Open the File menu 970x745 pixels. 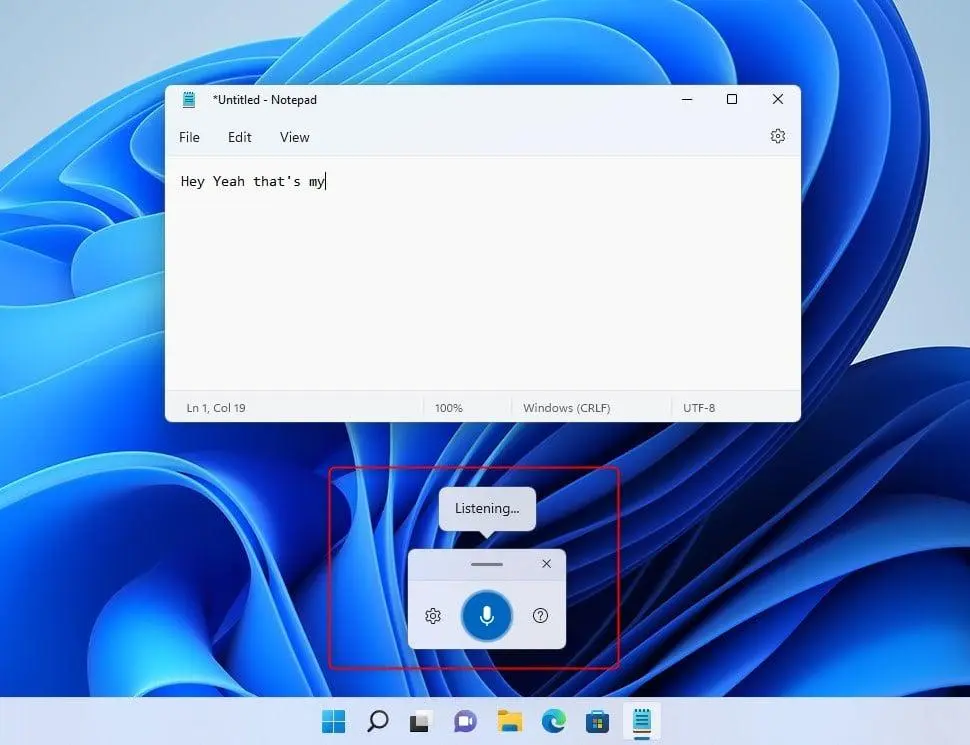point(189,137)
